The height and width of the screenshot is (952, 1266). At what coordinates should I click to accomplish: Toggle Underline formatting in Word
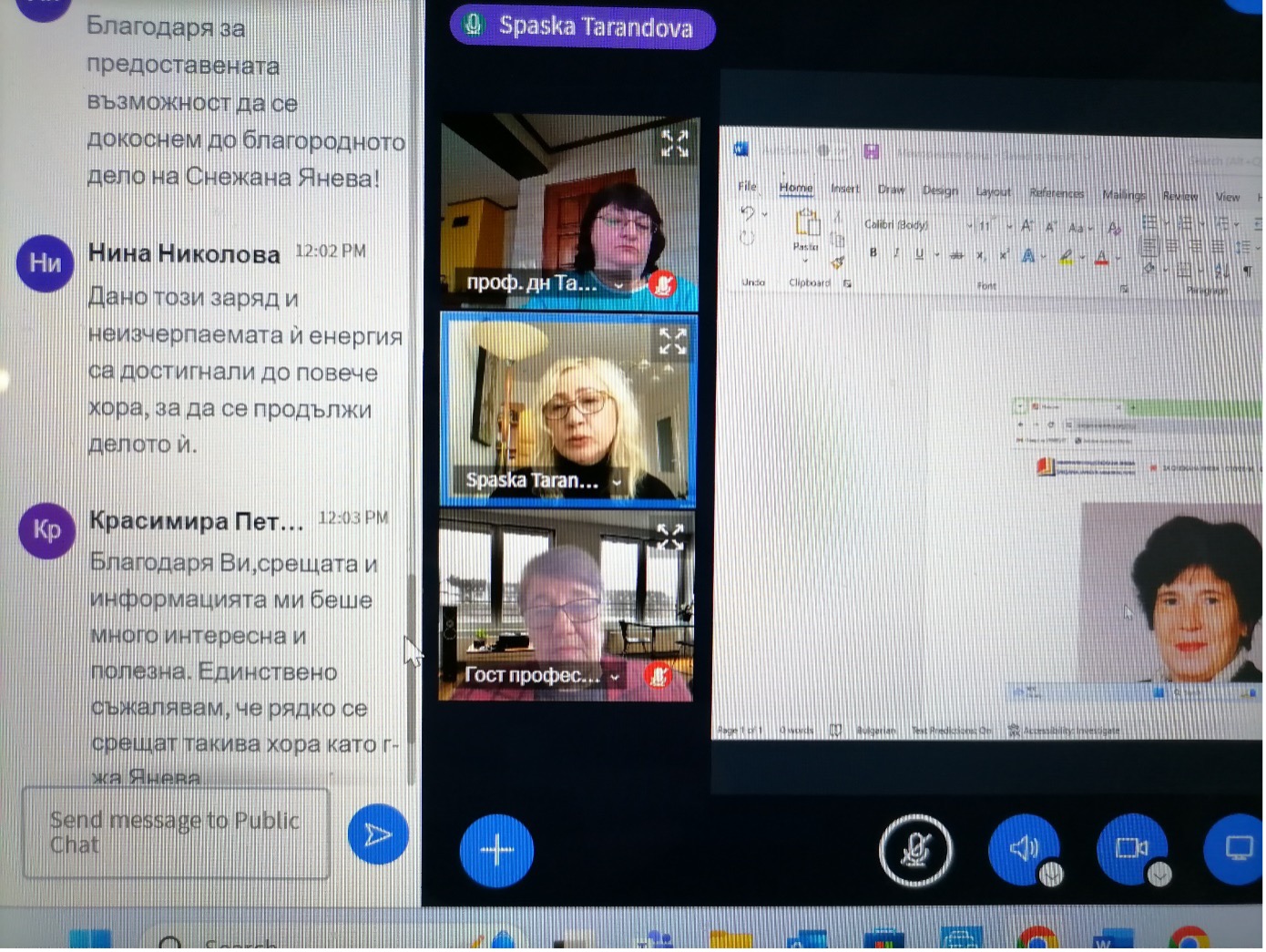919,254
